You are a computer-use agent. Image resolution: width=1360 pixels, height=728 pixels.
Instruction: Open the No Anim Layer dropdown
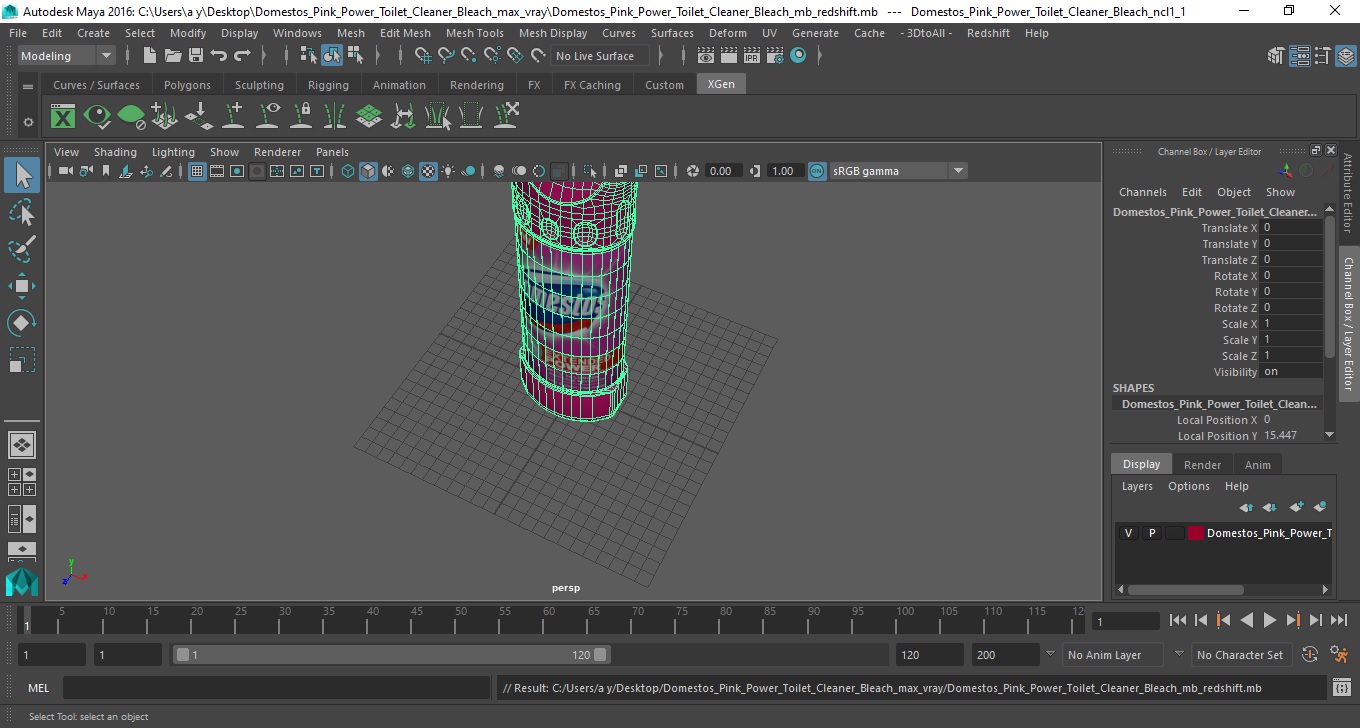1111,655
